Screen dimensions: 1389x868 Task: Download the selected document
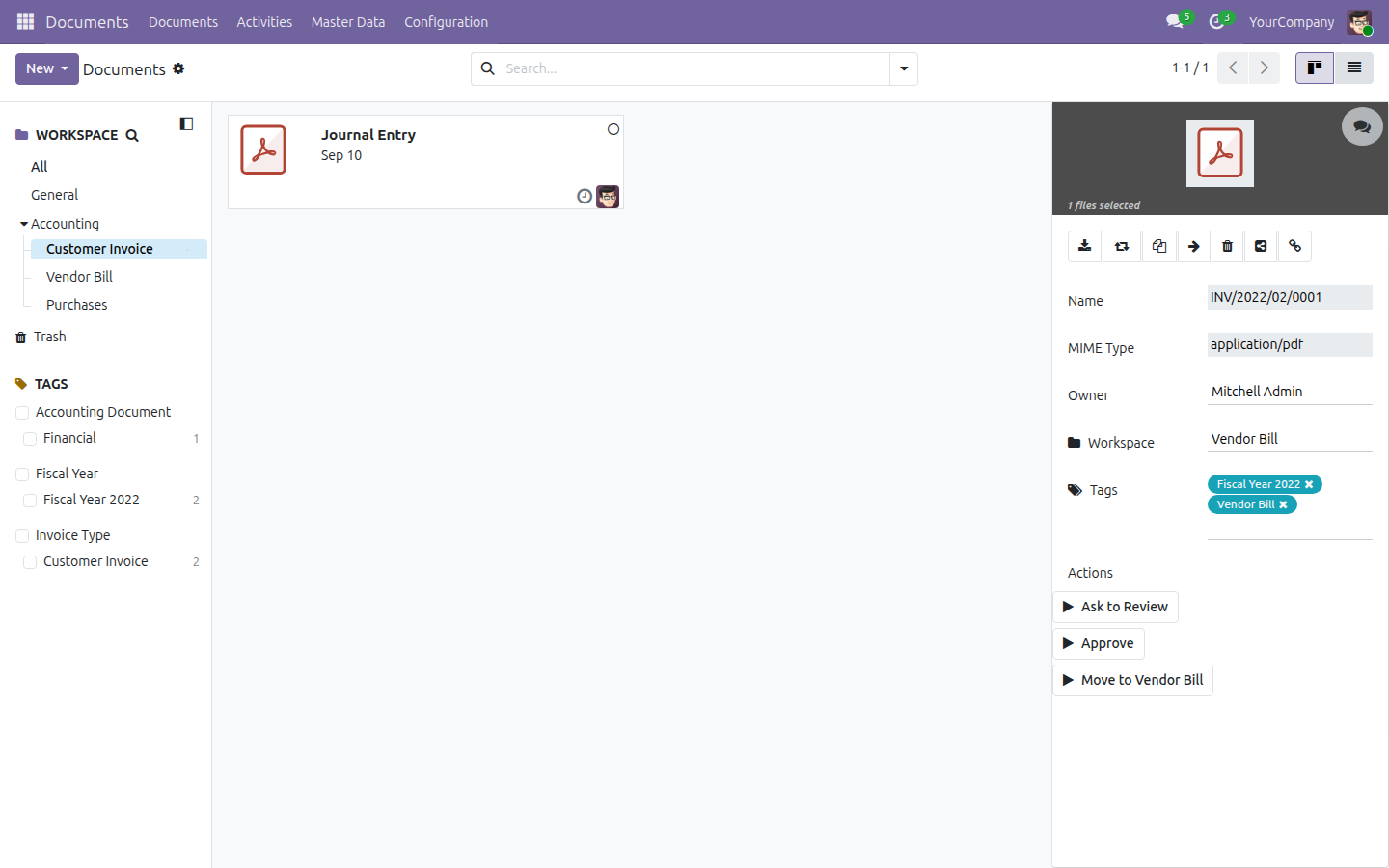click(x=1085, y=246)
